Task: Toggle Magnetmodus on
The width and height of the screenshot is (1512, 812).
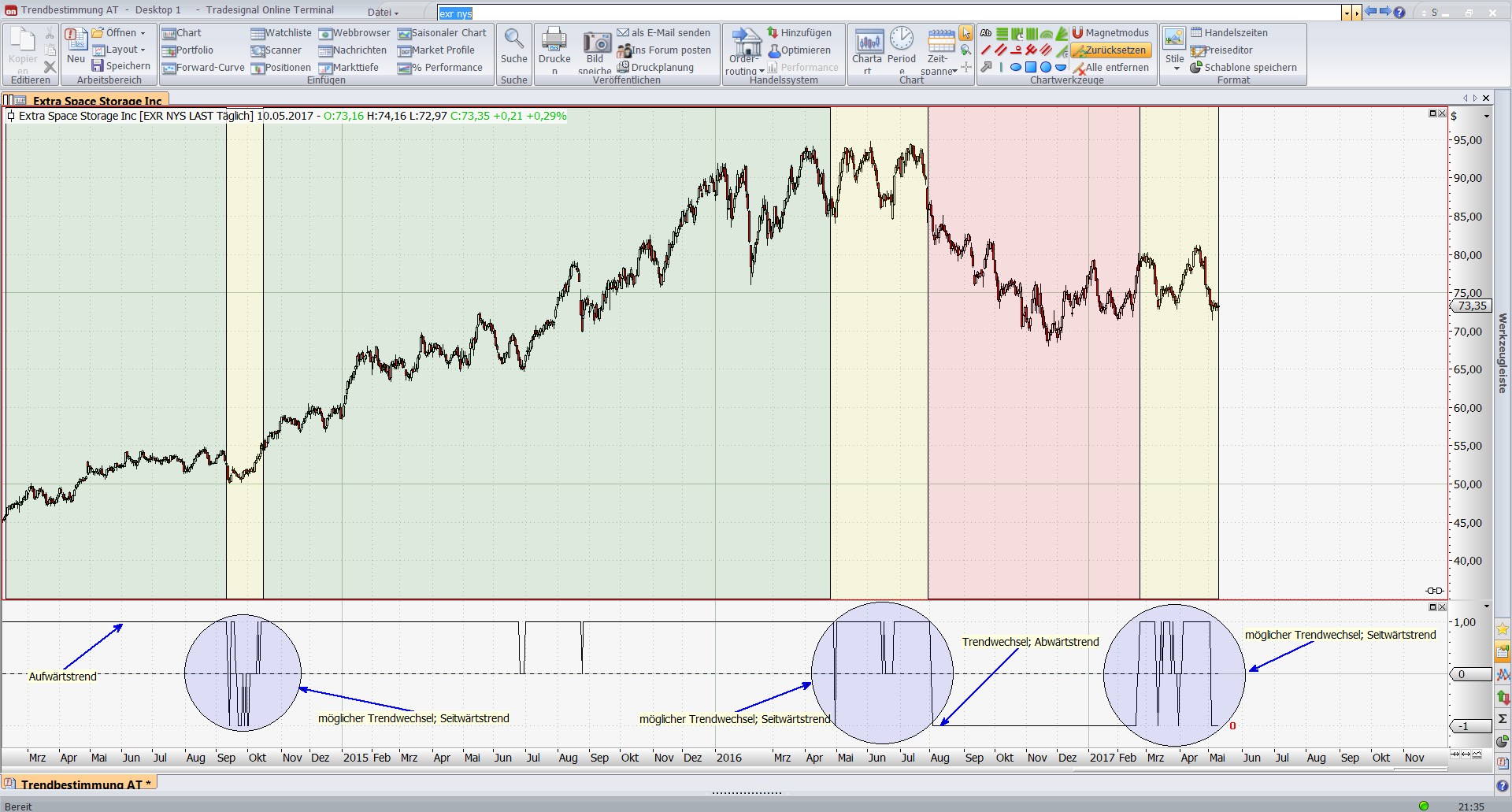Action: click(x=1110, y=33)
